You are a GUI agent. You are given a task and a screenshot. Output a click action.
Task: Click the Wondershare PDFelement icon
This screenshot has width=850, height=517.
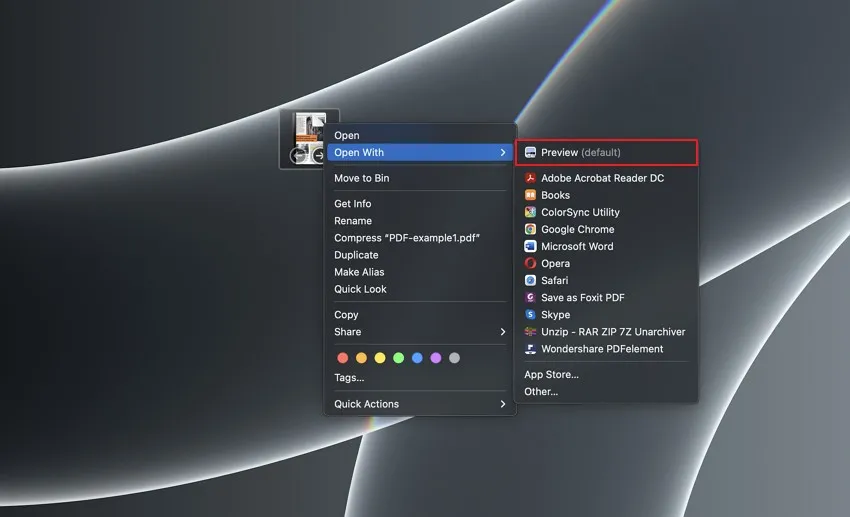(530, 349)
